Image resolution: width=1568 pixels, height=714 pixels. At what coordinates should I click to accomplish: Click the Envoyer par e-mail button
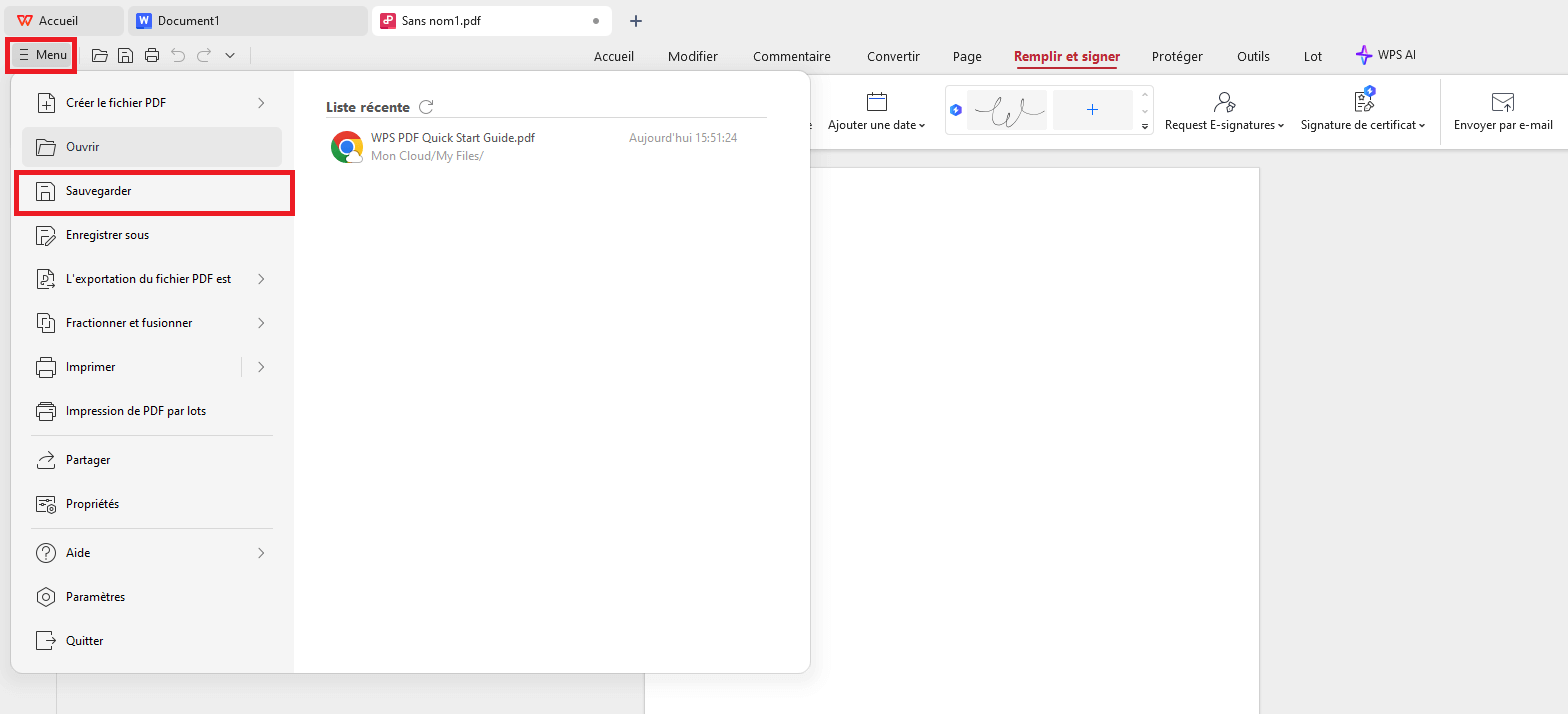click(x=1503, y=111)
